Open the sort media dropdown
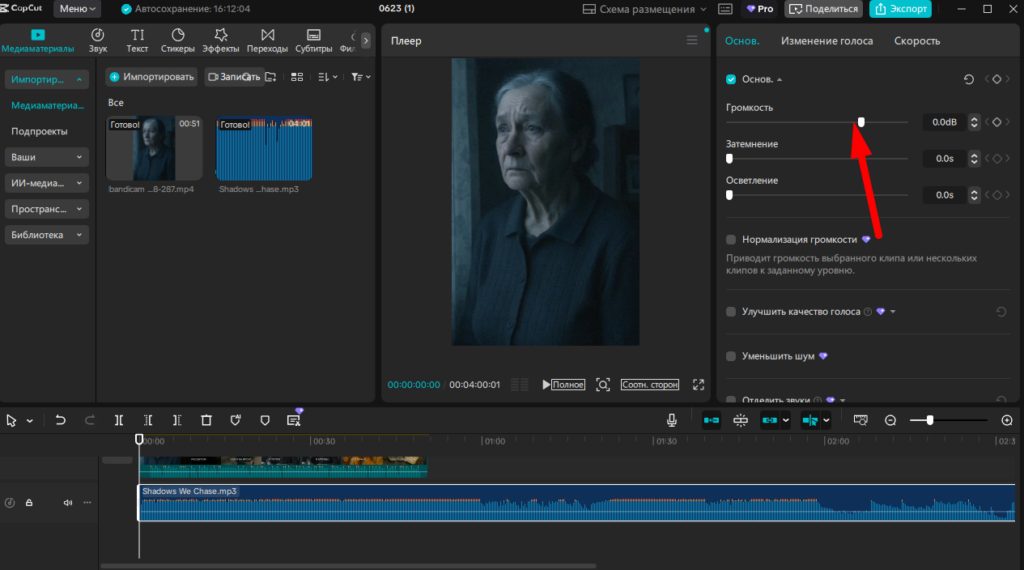This screenshot has width=1024, height=570. (x=327, y=77)
